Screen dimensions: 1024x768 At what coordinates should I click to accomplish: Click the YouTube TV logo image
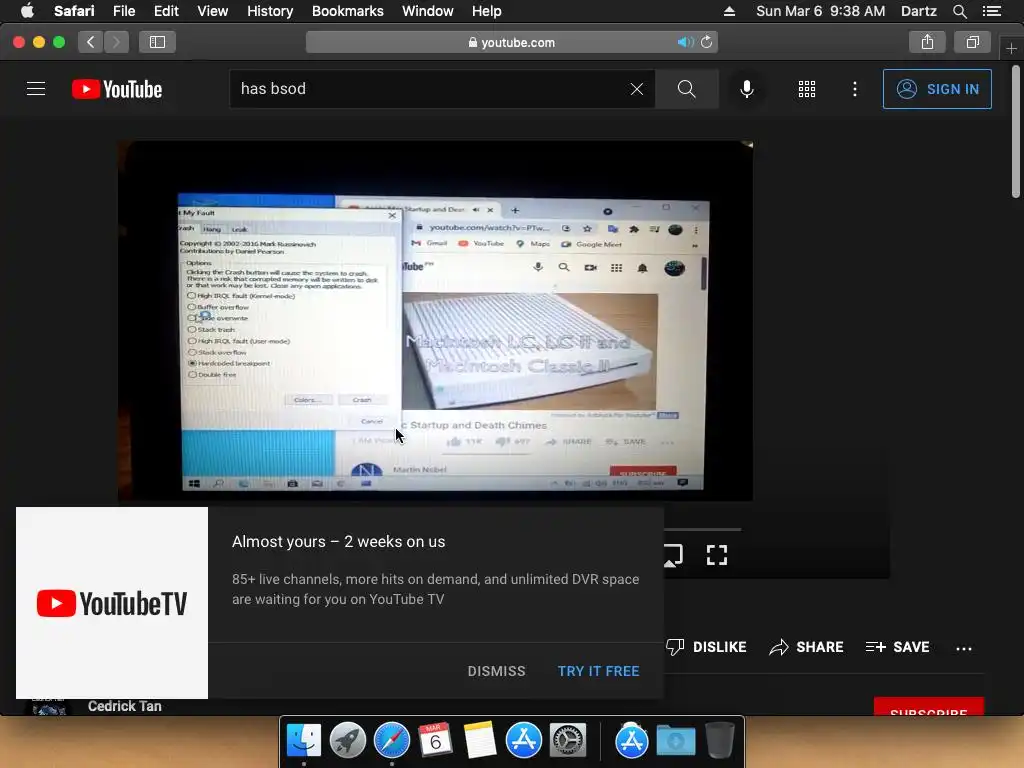[112, 603]
